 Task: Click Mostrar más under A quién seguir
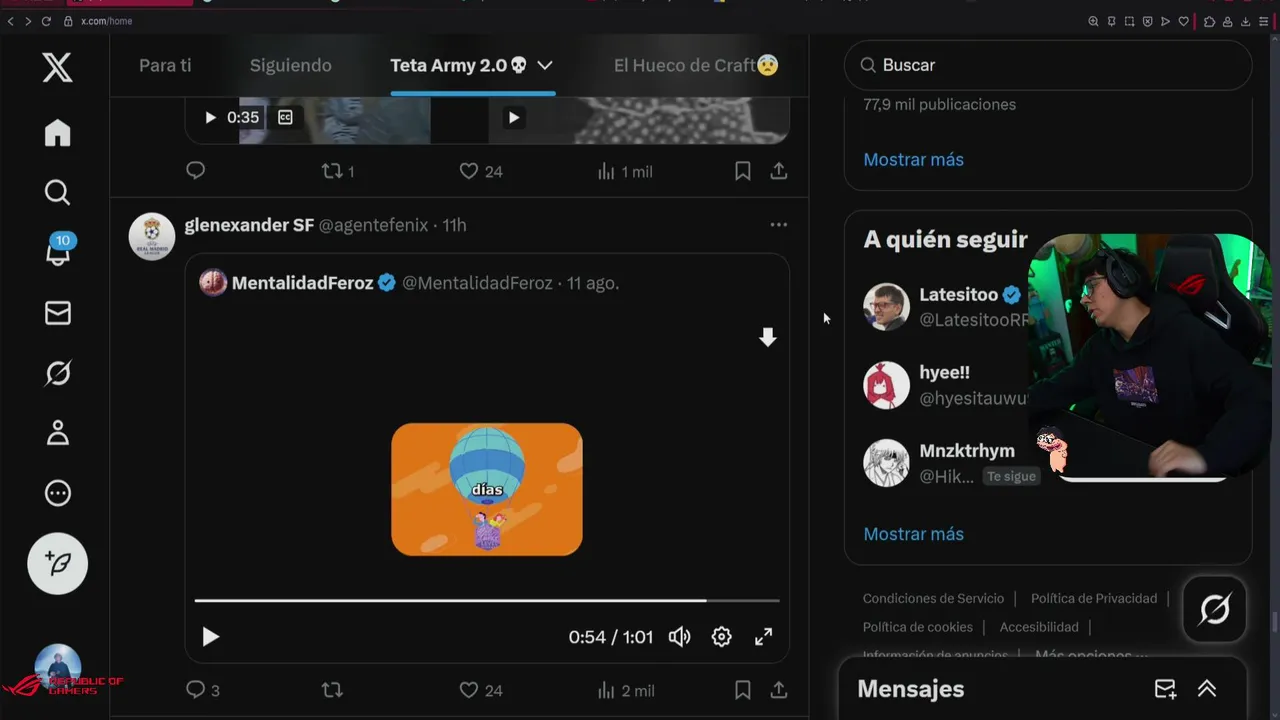913,534
